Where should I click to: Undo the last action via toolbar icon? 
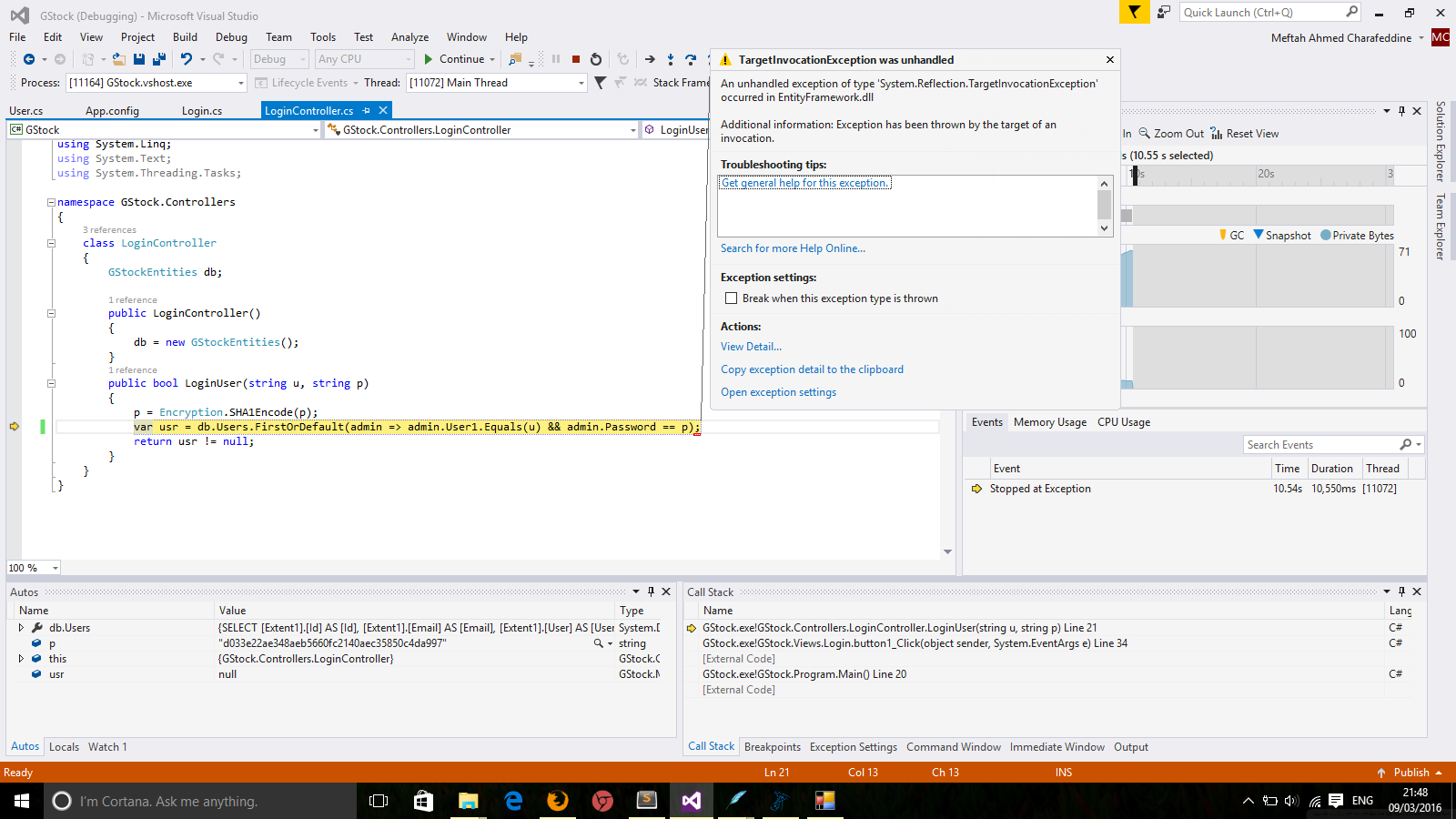click(x=186, y=59)
